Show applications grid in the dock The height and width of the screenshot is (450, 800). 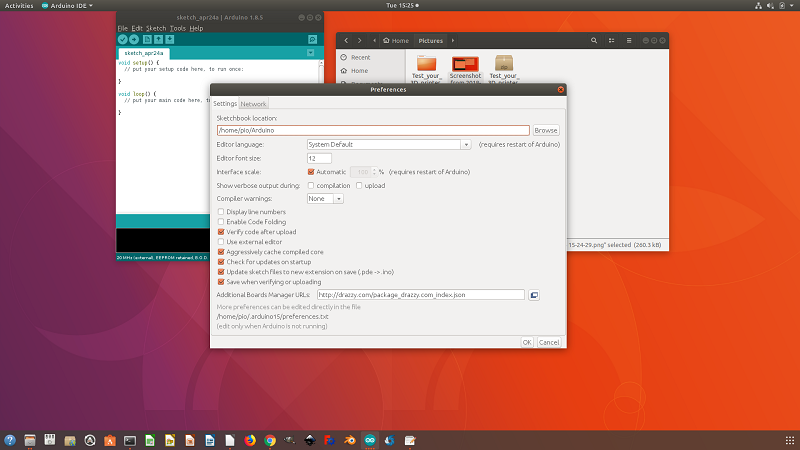pyautogui.click(x=789, y=440)
